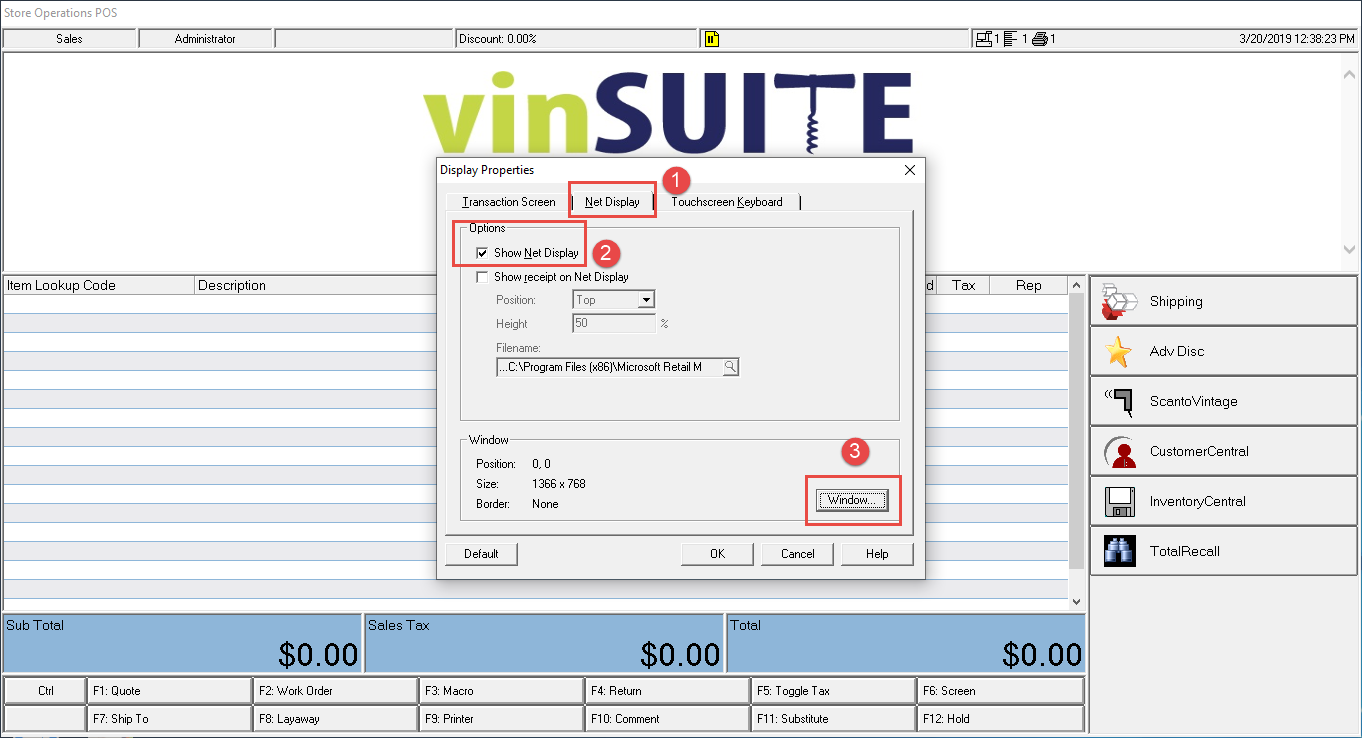Open the Touchscreen Keyboard tab
The height and width of the screenshot is (738, 1362).
tap(727, 202)
